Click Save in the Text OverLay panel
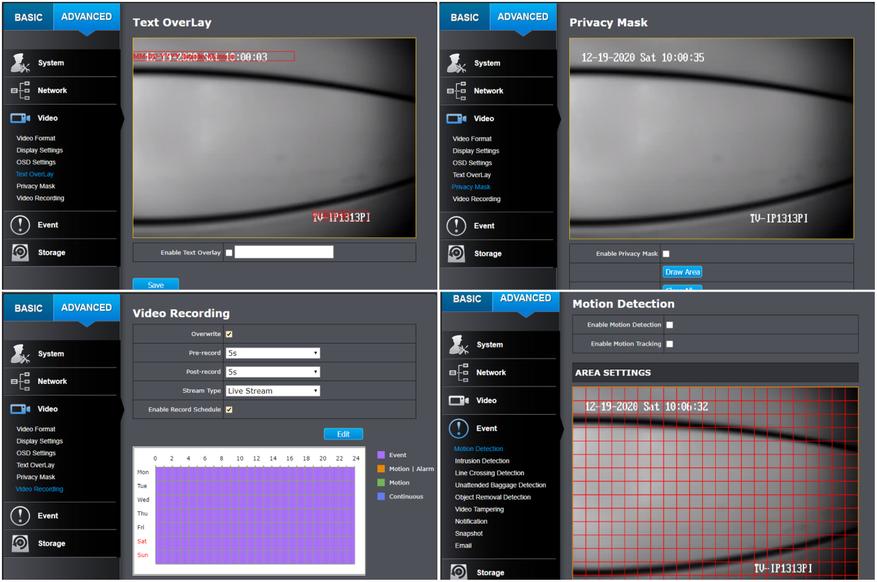 pos(155,284)
